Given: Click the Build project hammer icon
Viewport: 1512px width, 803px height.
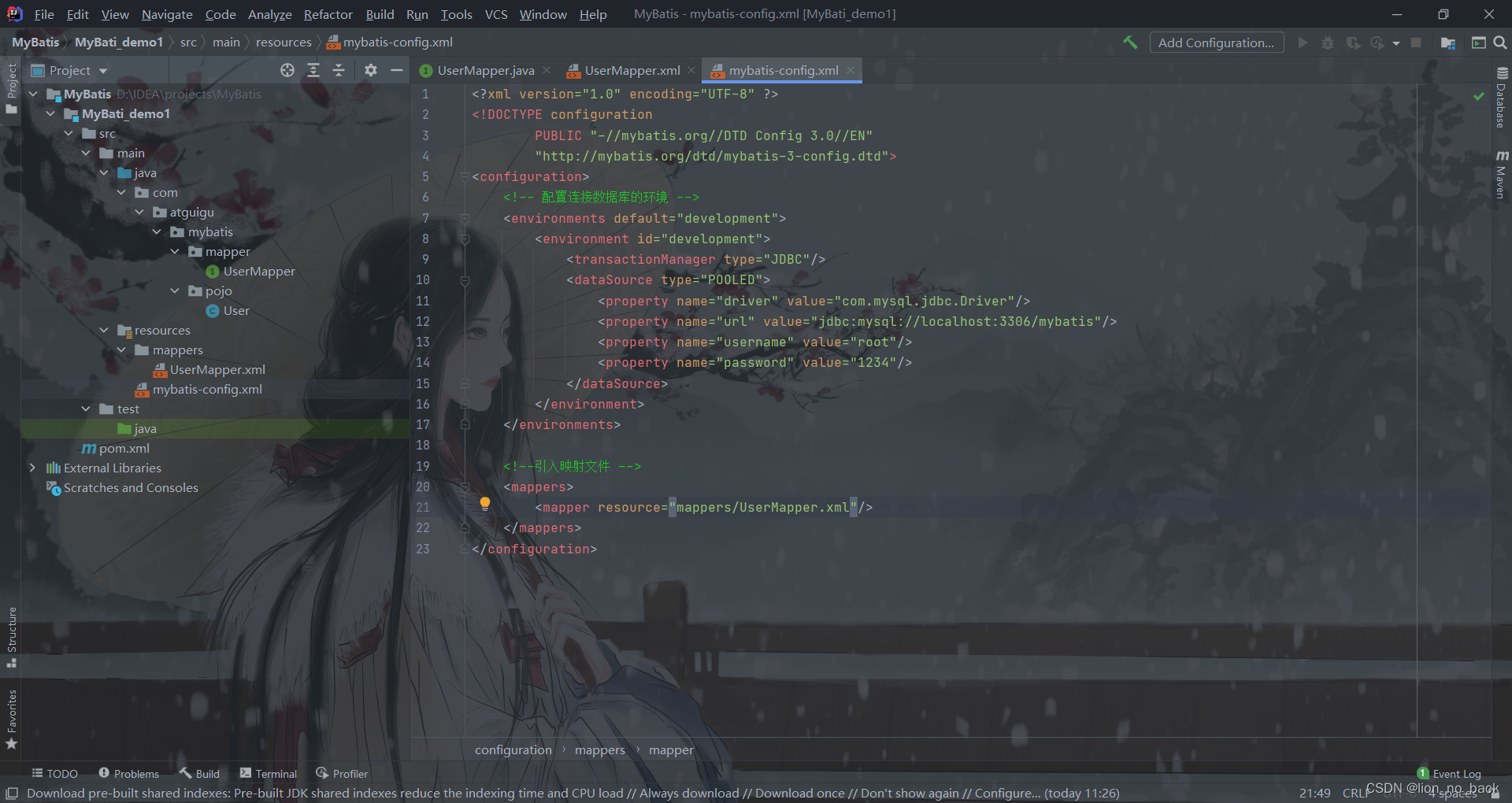Looking at the screenshot, I should pos(1130,43).
